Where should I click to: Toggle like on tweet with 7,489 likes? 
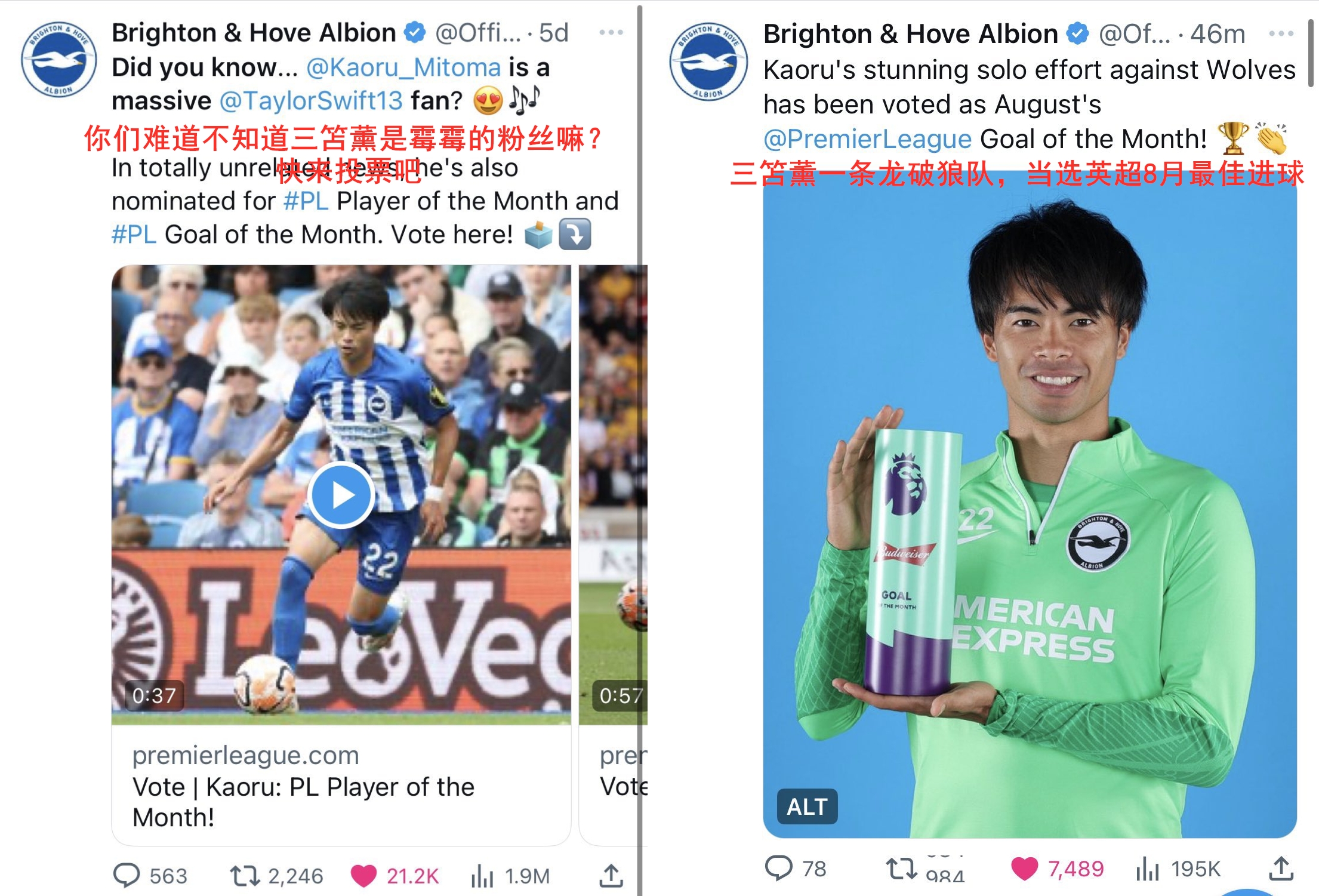[x=1025, y=868]
